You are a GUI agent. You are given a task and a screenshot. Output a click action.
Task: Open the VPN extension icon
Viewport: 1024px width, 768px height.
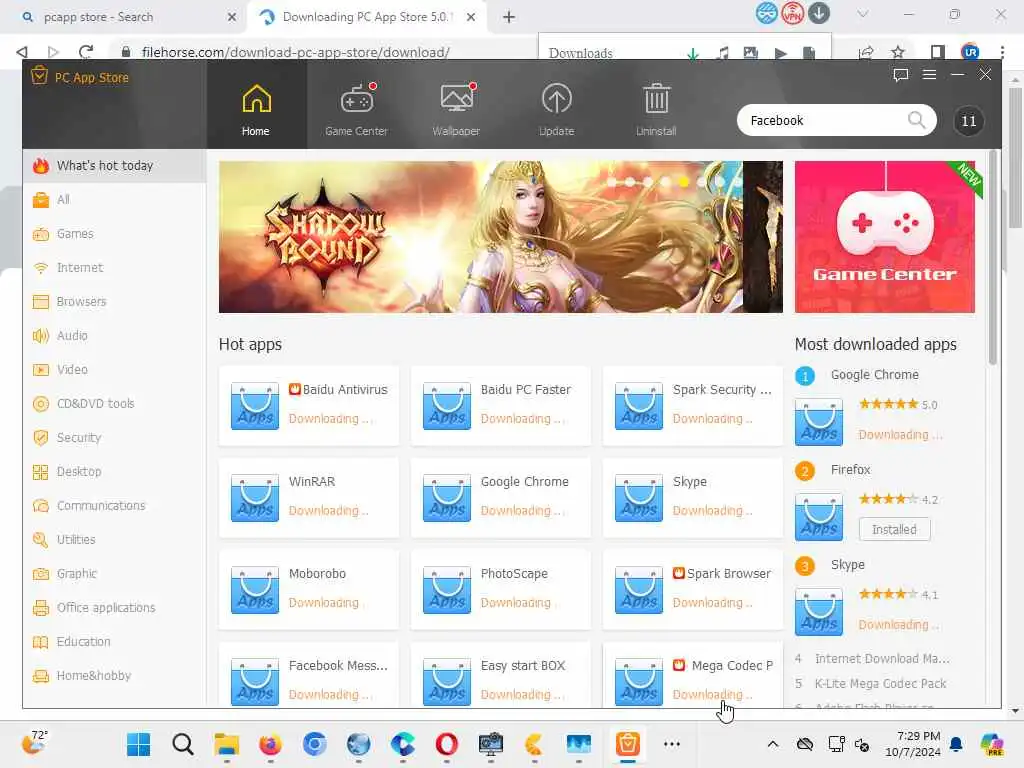[792, 14]
